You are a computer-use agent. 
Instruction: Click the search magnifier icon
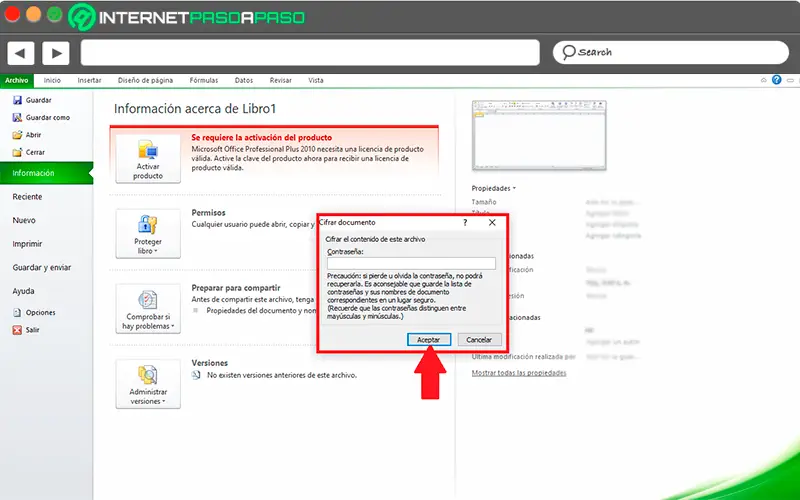point(569,52)
